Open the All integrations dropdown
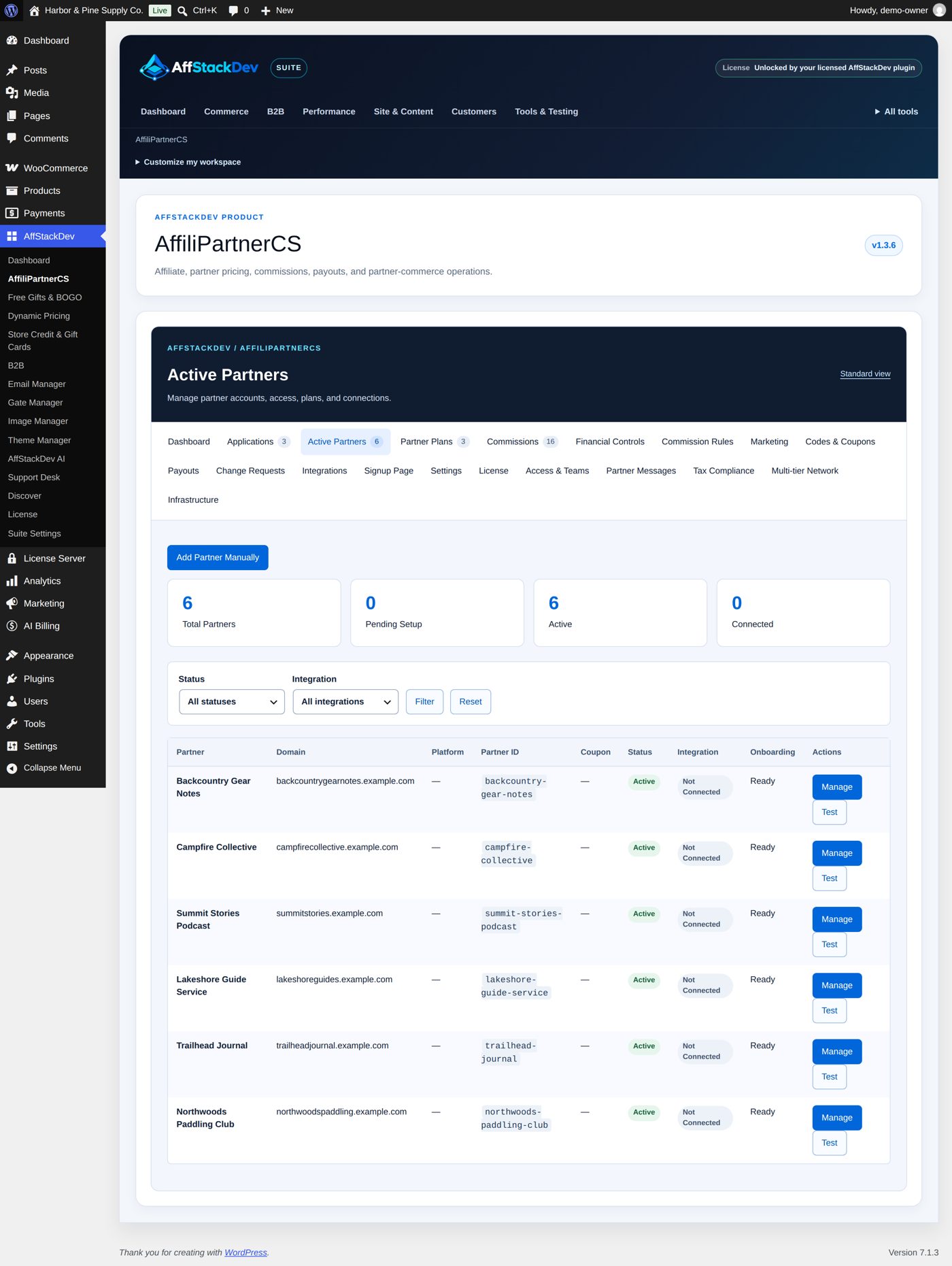The width and height of the screenshot is (952, 1266). (x=345, y=702)
